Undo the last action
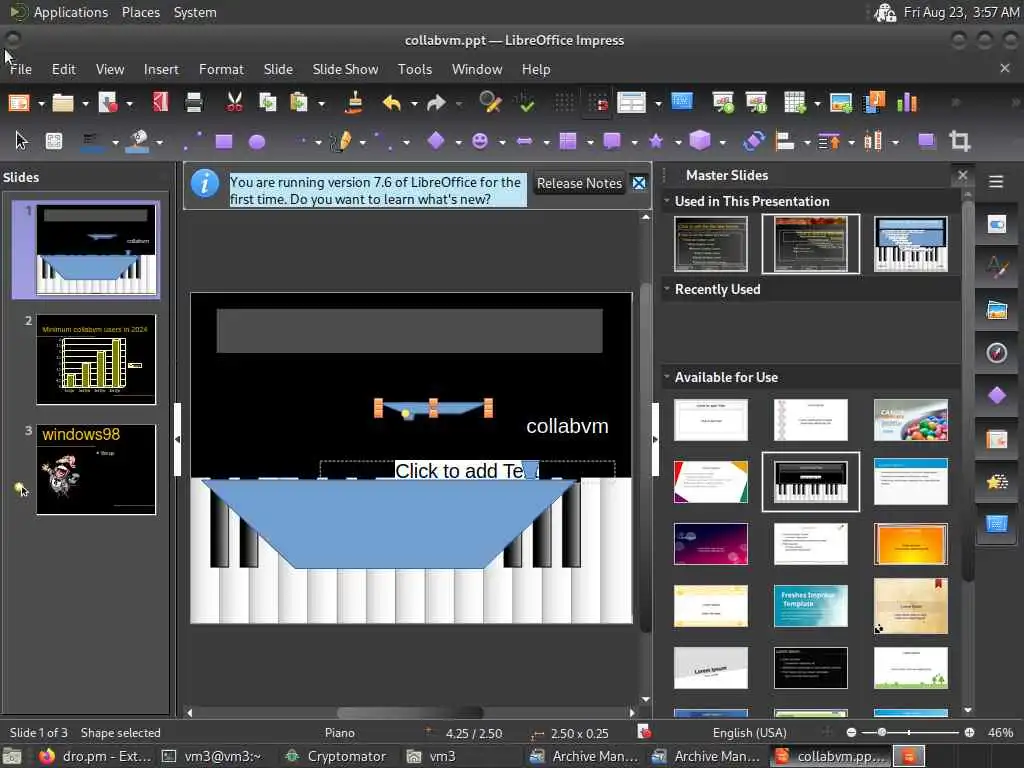The width and height of the screenshot is (1024, 768). click(392, 103)
